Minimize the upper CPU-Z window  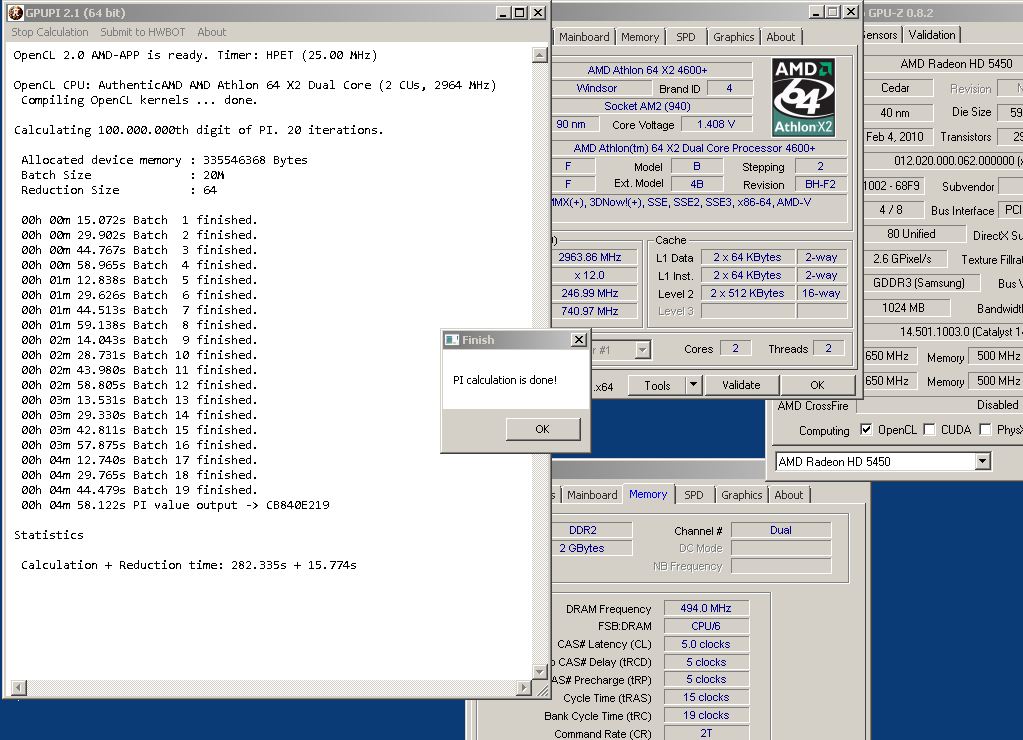tap(816, 12)
